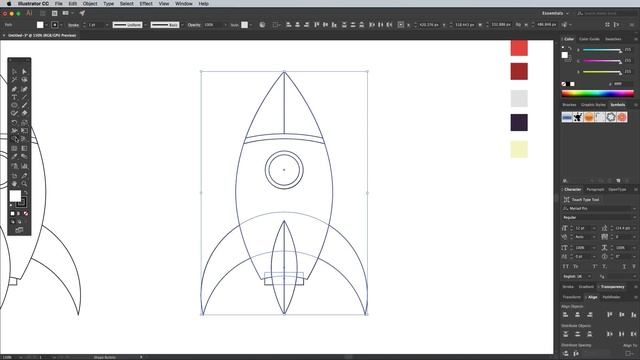Open the Opacity value dropdown
640x360 pixels.
tap(225, 25)
